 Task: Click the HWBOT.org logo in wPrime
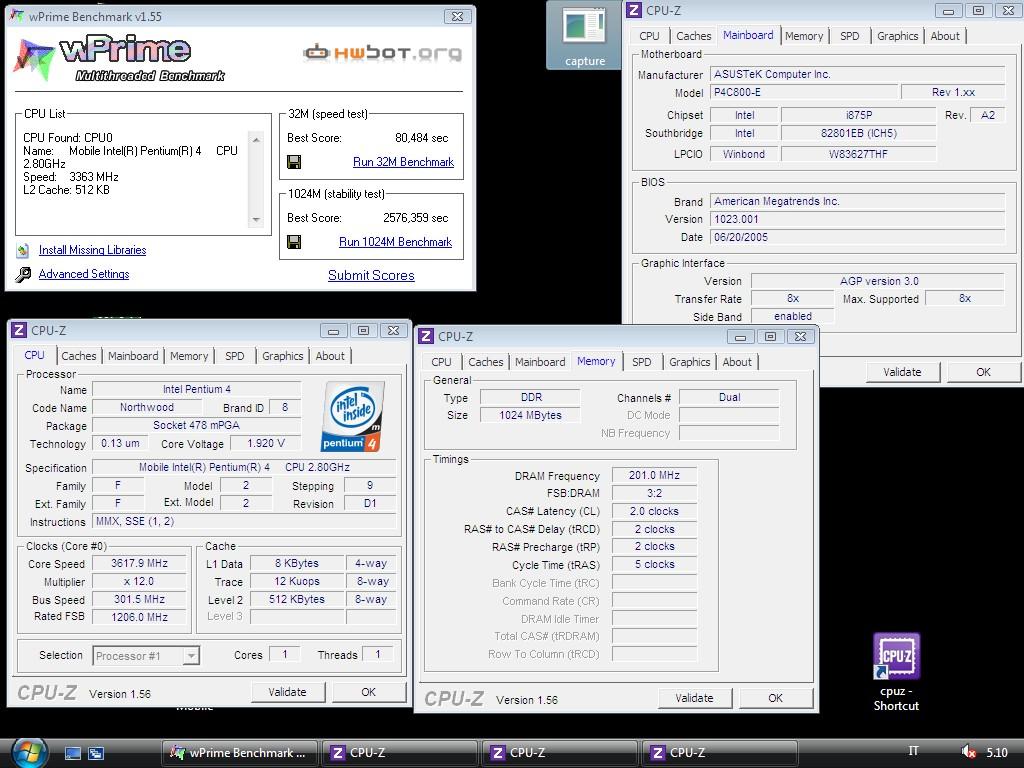[x=383, y=52]
